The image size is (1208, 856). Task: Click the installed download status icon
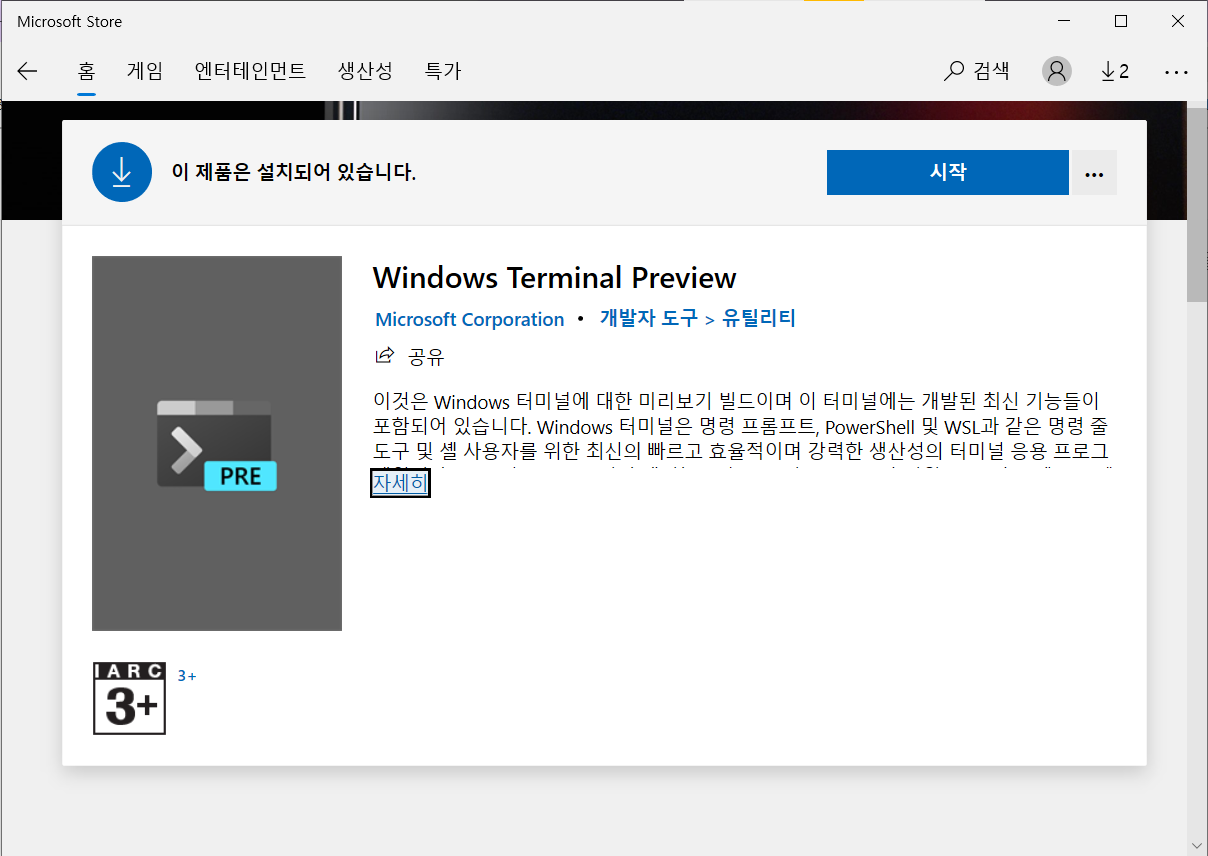click(122, 172)
